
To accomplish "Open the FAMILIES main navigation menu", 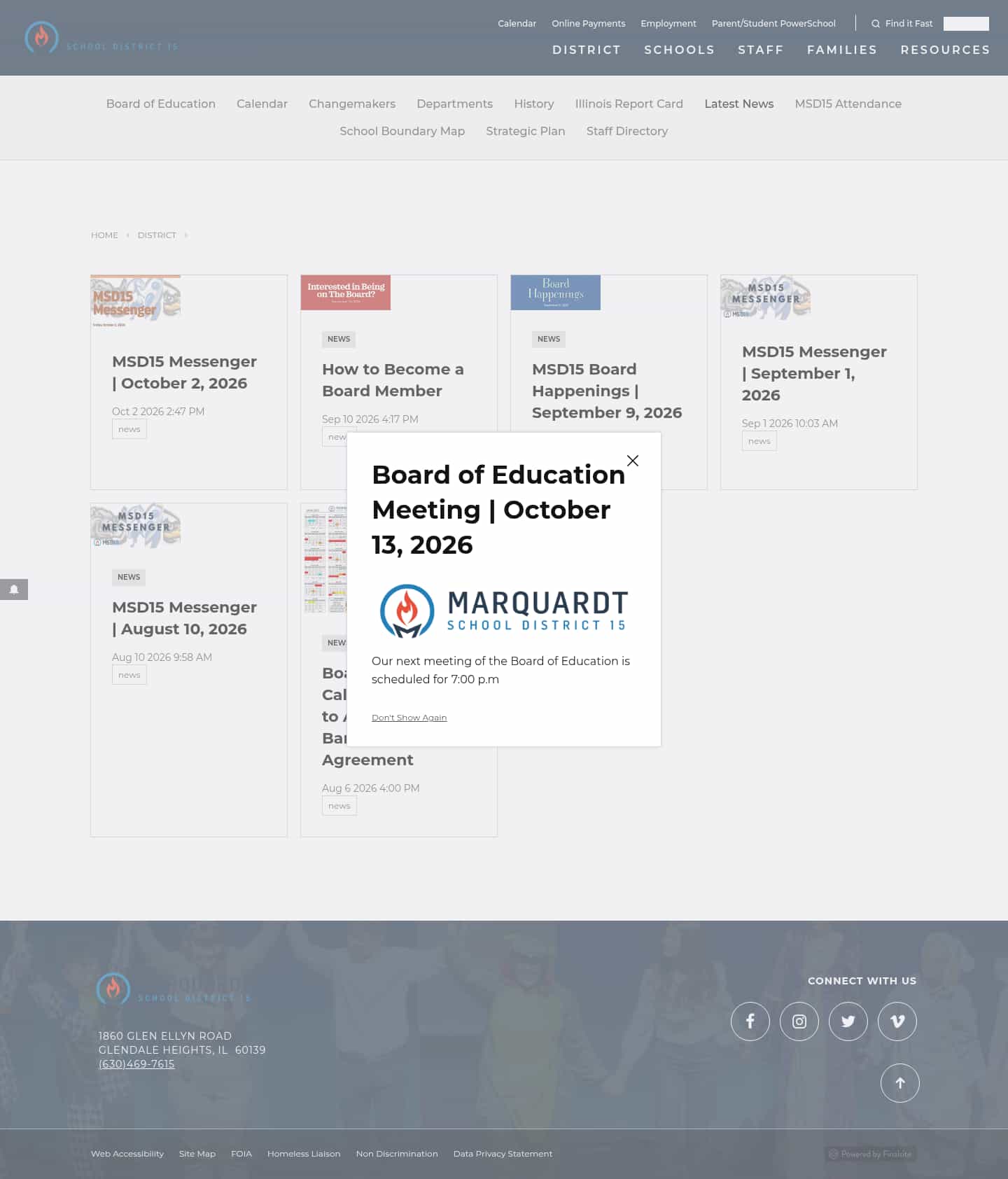I will 842,50.
